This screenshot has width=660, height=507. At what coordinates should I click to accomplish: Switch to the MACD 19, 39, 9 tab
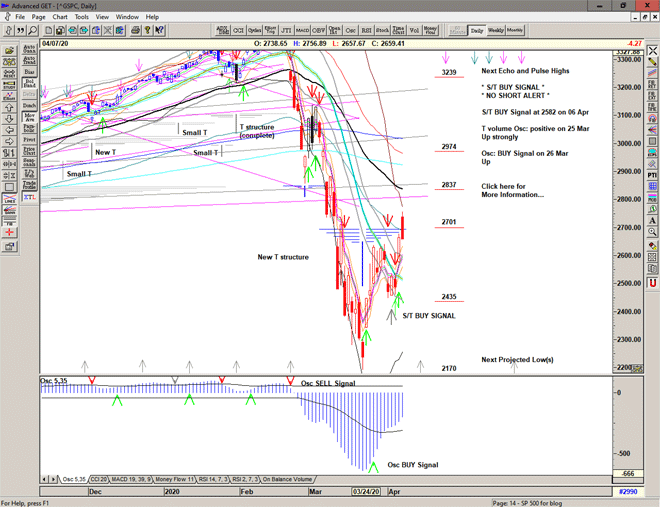132,479
